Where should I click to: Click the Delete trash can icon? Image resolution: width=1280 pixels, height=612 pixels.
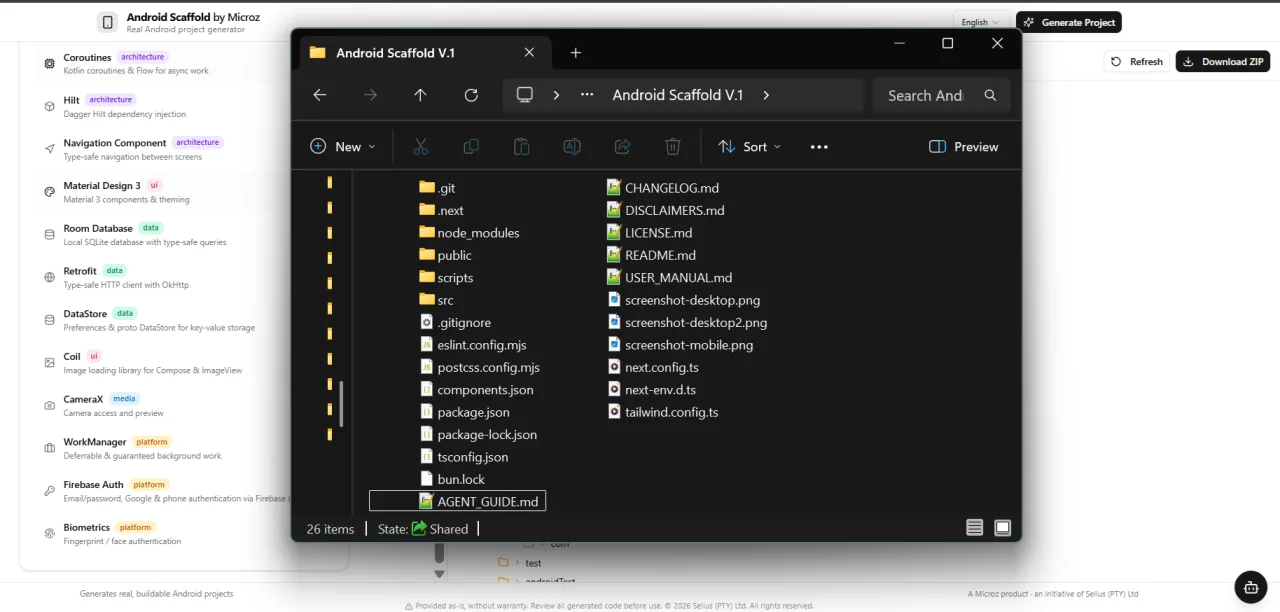point(673,147)
